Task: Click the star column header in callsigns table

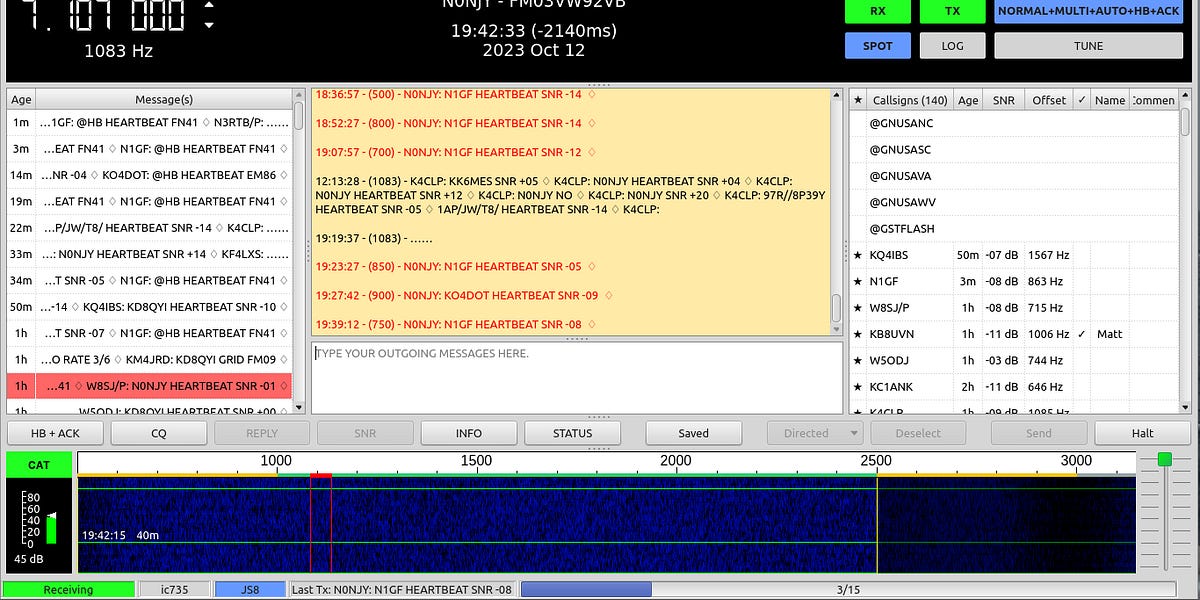Action: click(857, 99)
